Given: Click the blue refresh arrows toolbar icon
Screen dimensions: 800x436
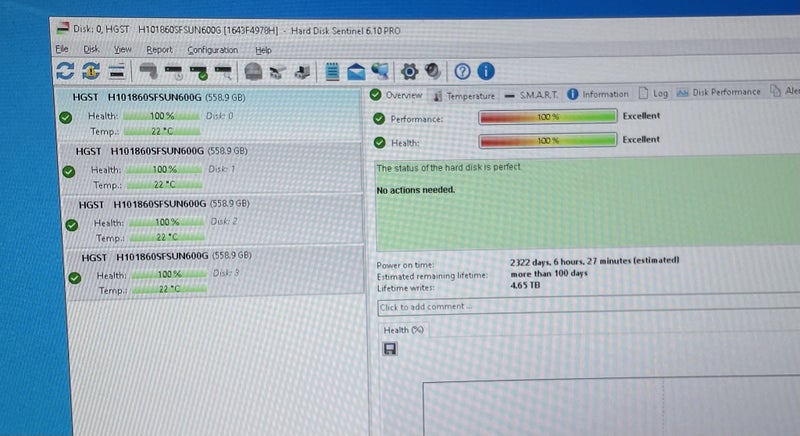Looking at the screenshot, I should click(65, 71).
